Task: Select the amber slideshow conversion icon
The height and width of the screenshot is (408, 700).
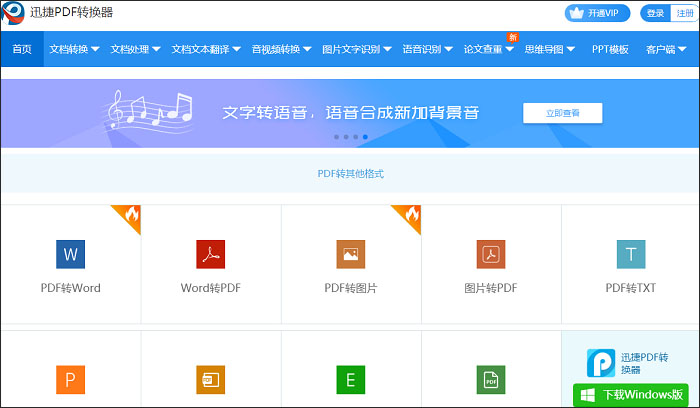Action: (211, 379)
